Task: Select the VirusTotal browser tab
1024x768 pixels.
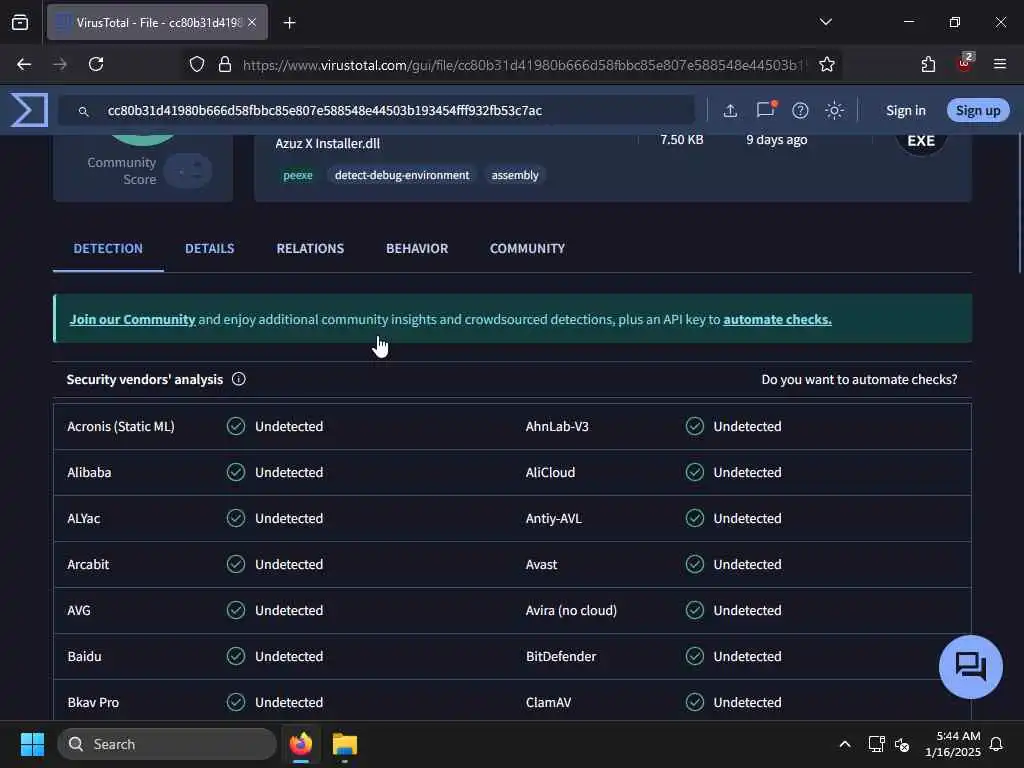Action: point(157,22)
